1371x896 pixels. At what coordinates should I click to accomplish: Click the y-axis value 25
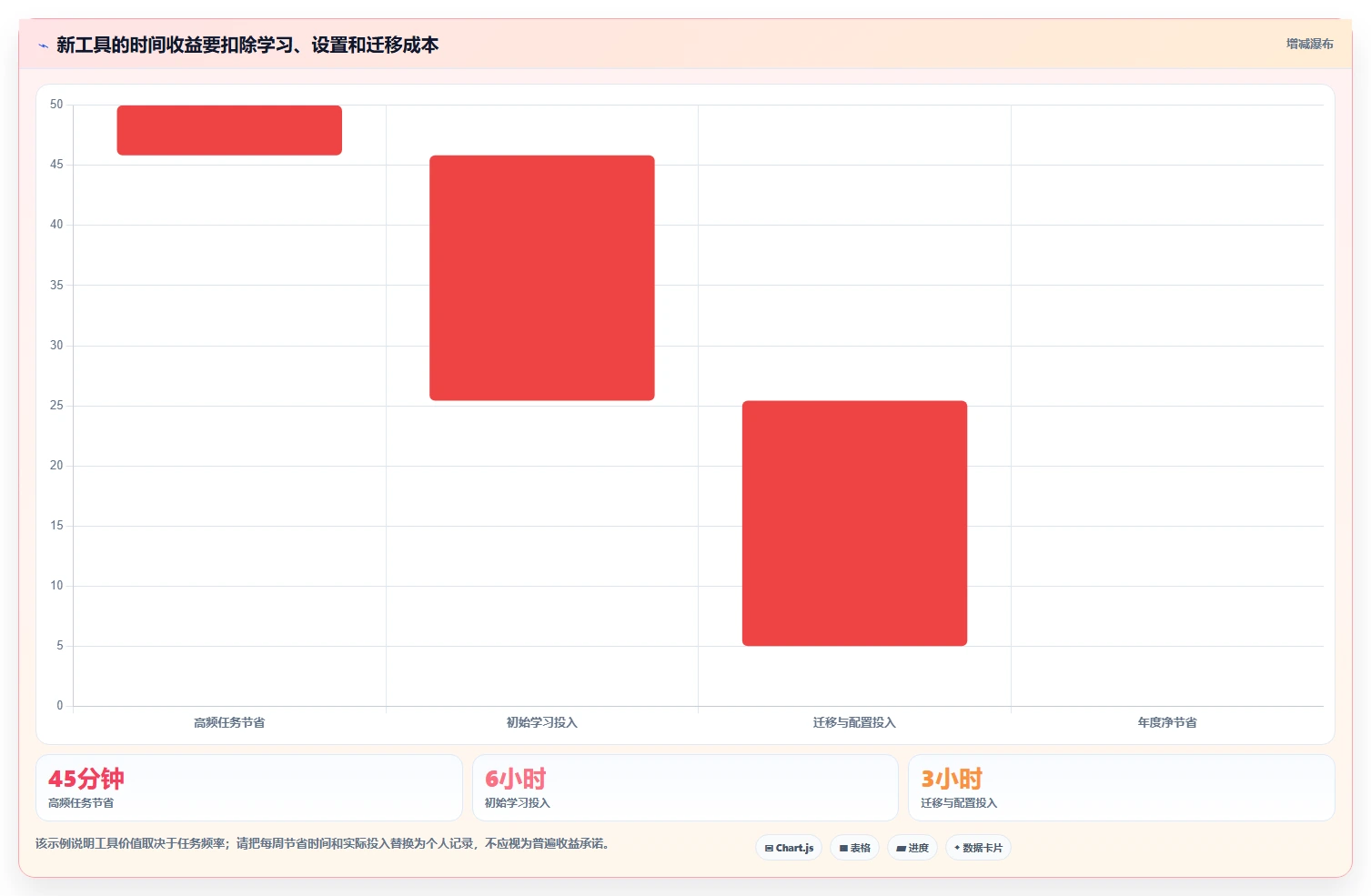pyautogui.click(x=56, y=406)
